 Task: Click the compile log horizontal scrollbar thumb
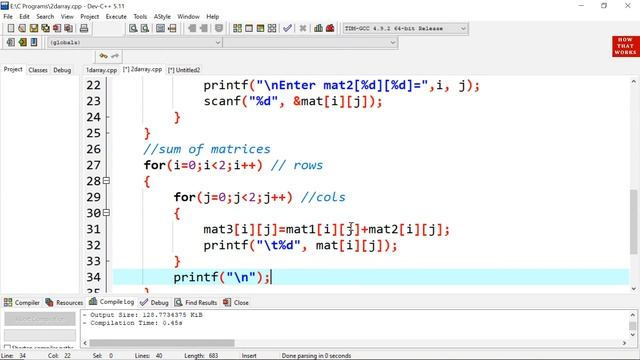(162, 343)
